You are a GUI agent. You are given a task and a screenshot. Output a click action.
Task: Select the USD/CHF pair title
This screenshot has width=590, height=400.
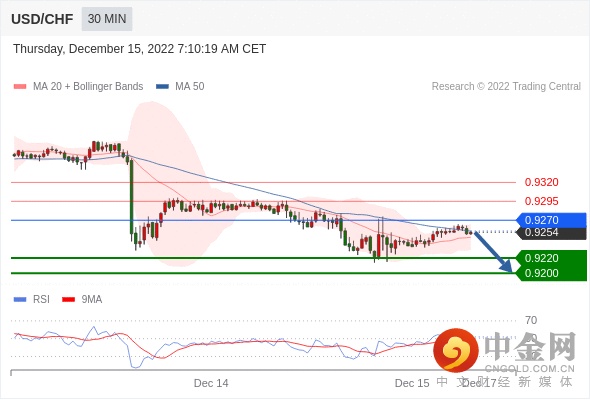42,19
